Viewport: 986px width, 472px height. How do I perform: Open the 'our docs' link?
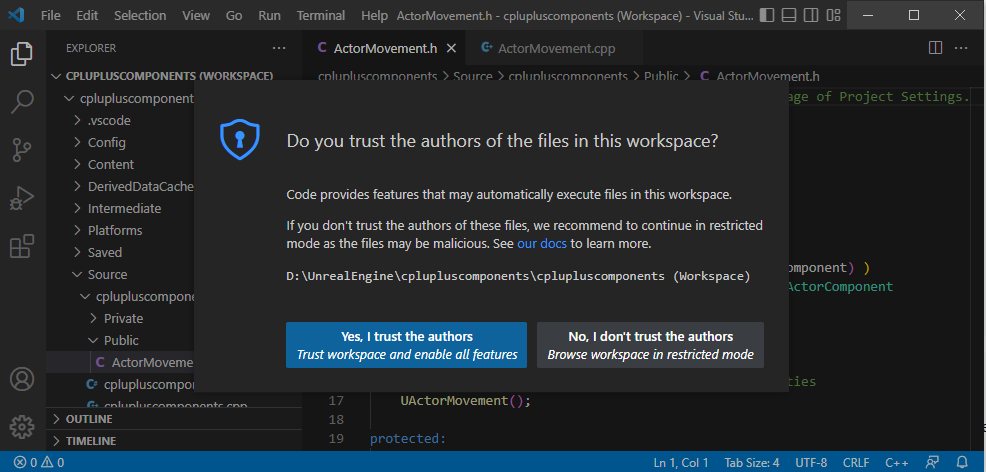pyautogui.click(x=541, y=243)
